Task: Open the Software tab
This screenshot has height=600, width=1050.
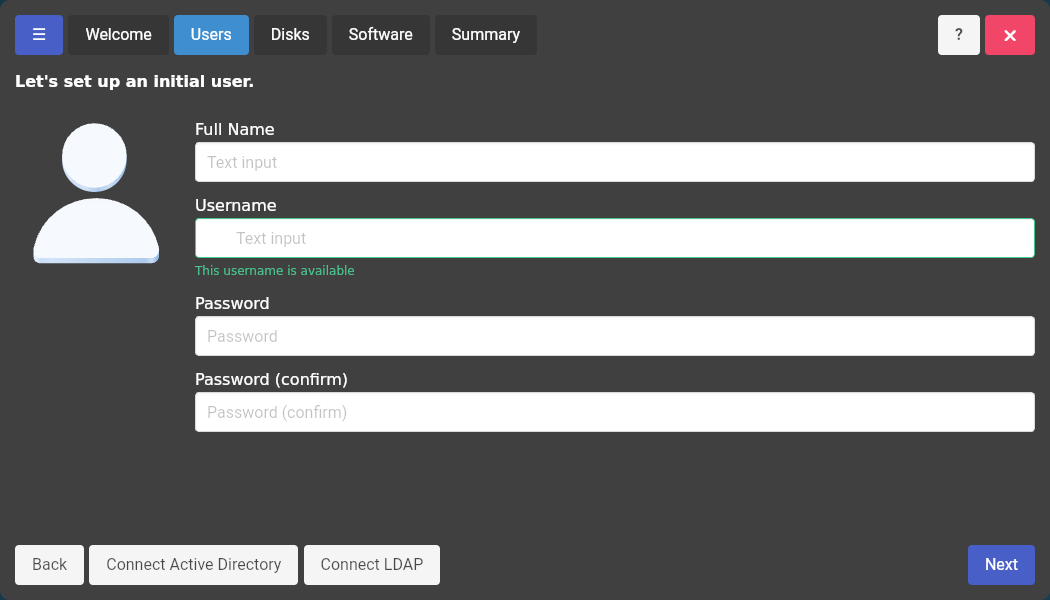Action: pos(380,35)
